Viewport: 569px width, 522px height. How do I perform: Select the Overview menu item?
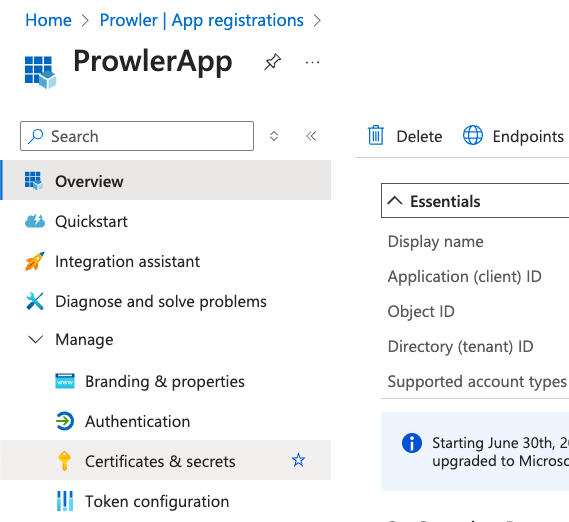tap(165, 180)
